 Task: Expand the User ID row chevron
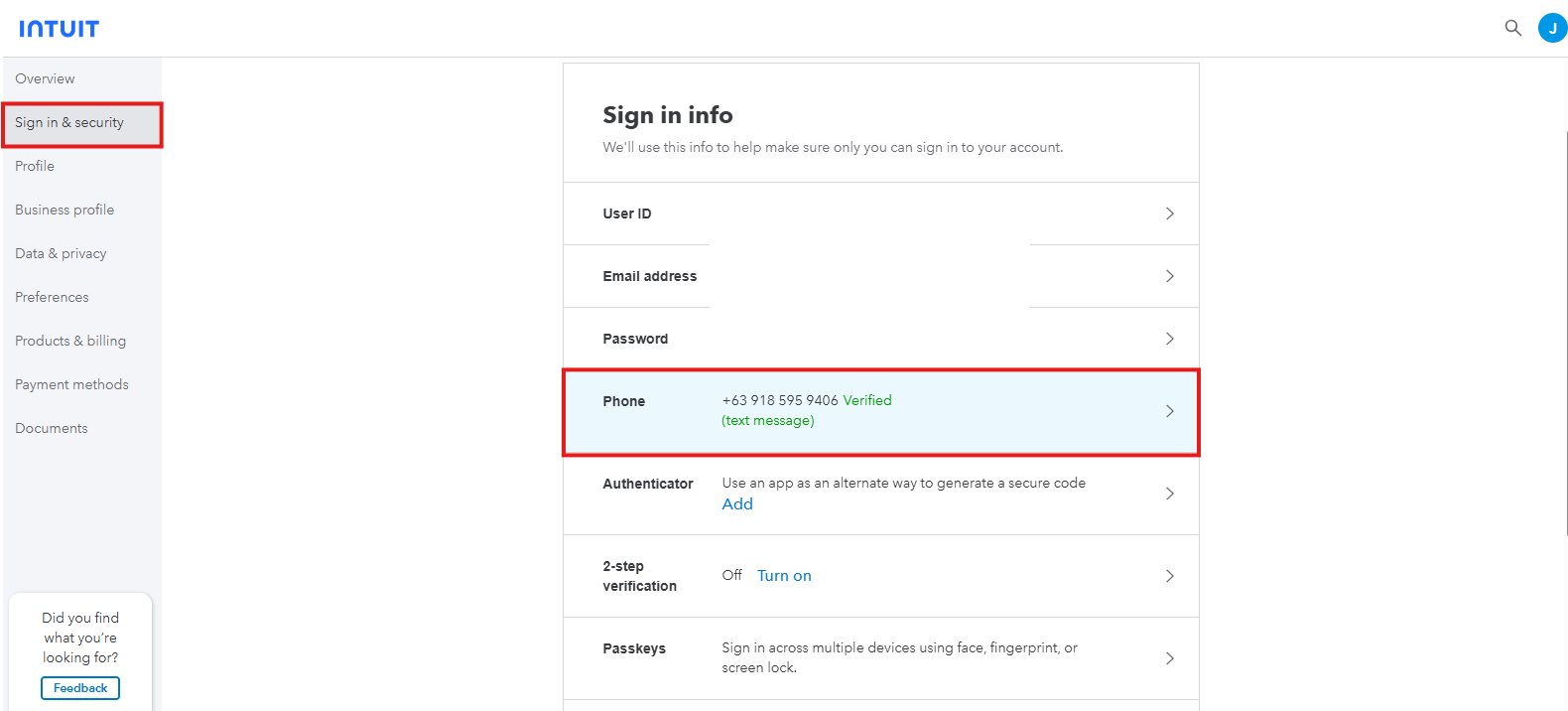(1169, 213)
